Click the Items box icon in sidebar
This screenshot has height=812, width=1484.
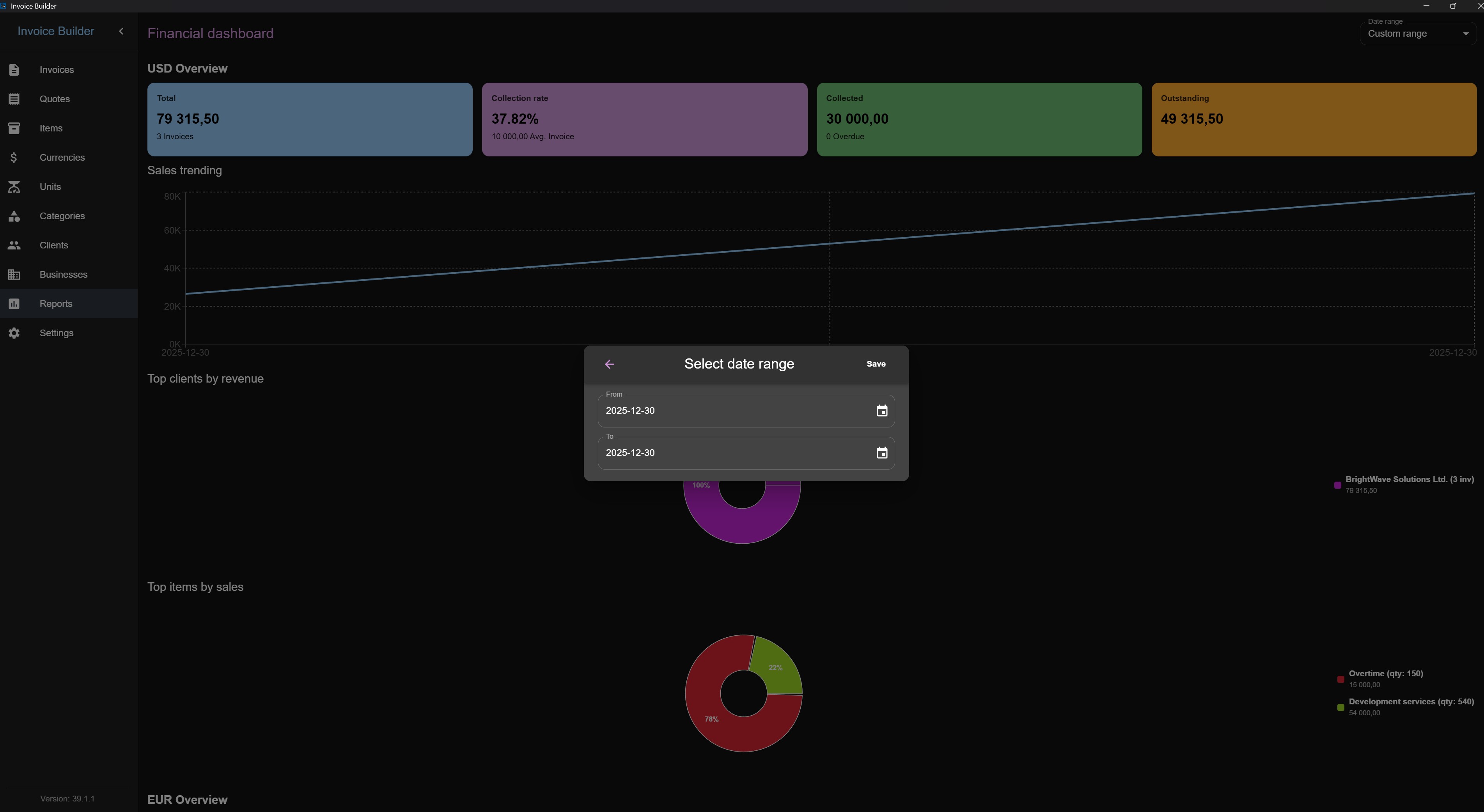pos(14,128)
